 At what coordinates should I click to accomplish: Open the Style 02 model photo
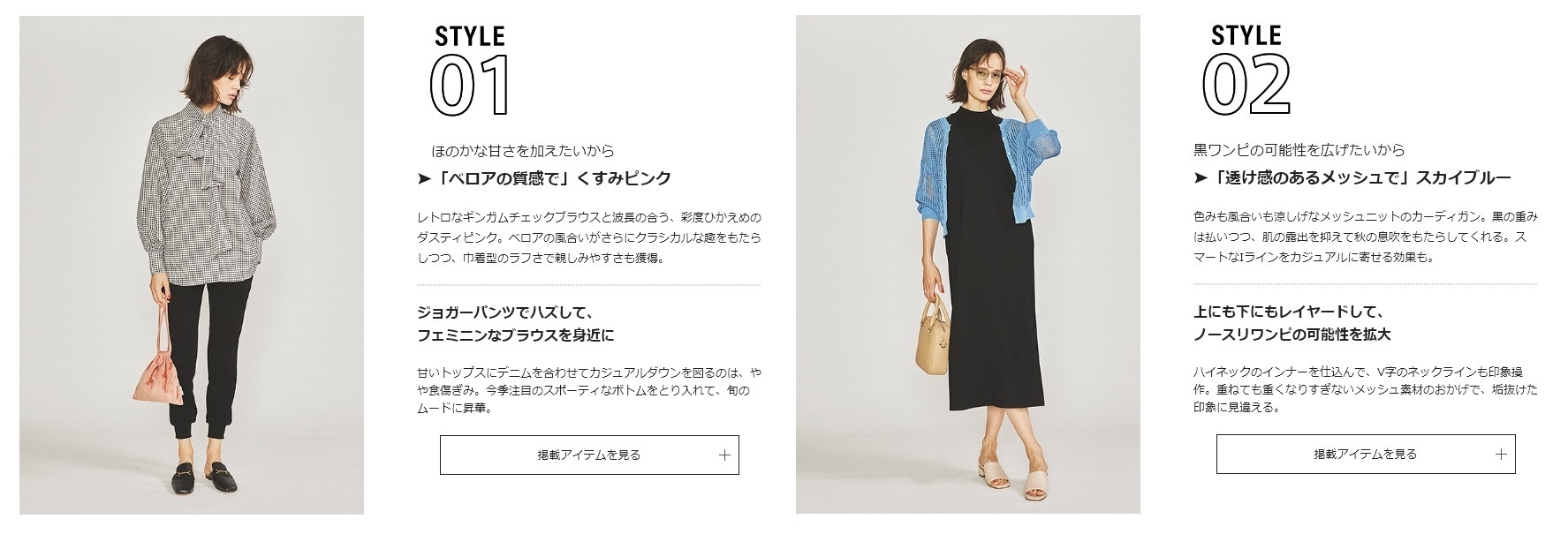[x=967, y=265]
